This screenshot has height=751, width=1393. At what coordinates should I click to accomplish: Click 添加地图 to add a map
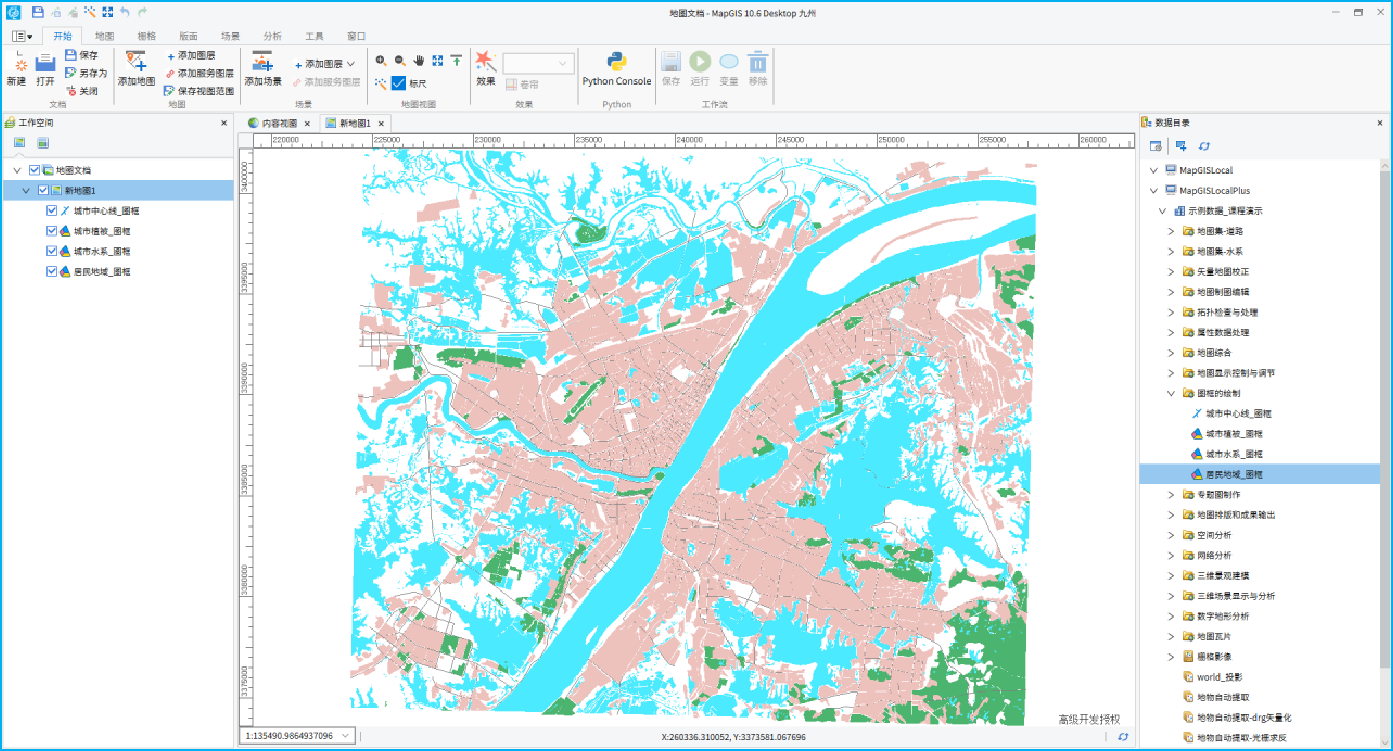tap(134, 72)
